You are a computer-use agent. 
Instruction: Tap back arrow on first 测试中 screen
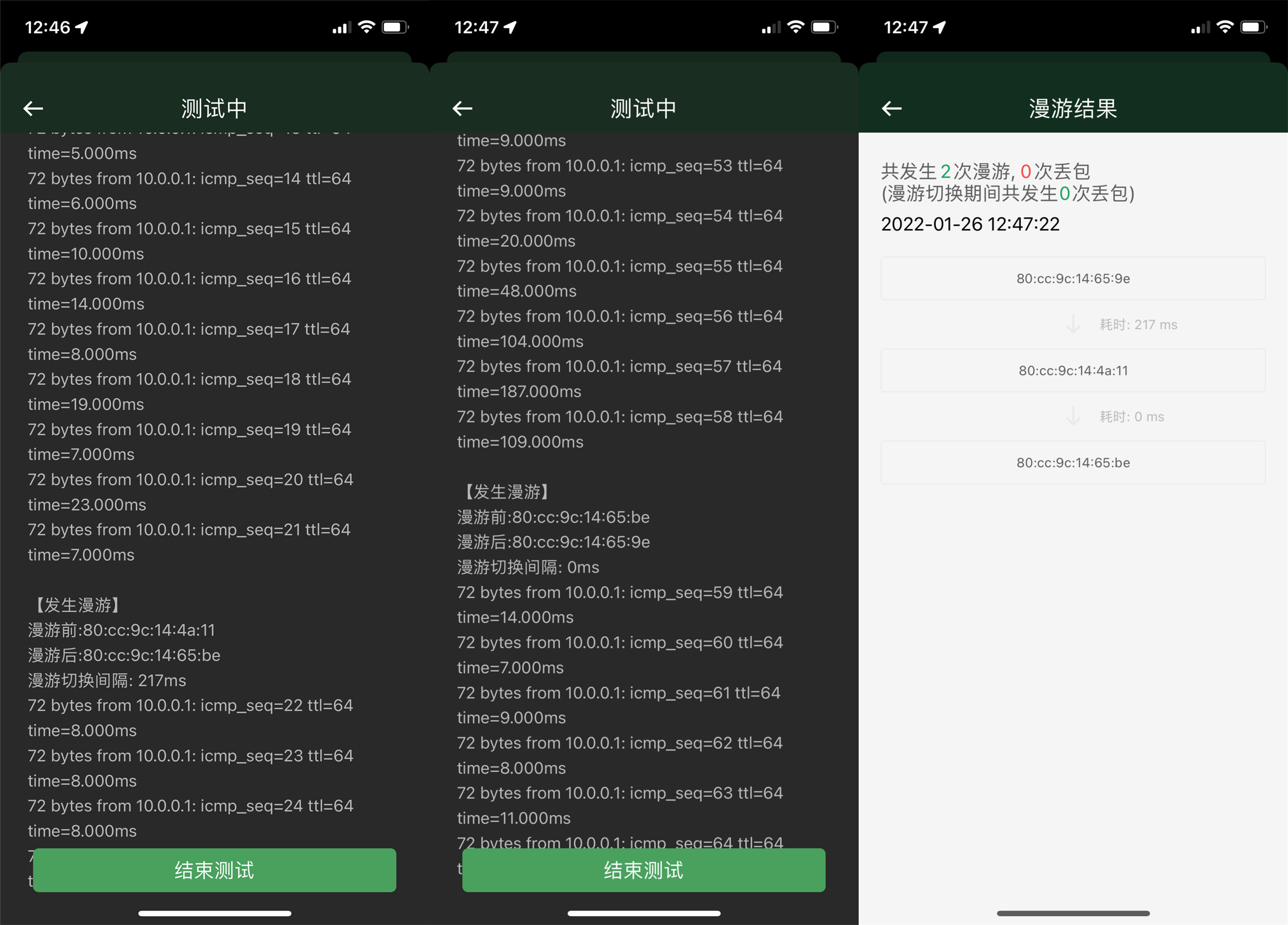point(33,109)
